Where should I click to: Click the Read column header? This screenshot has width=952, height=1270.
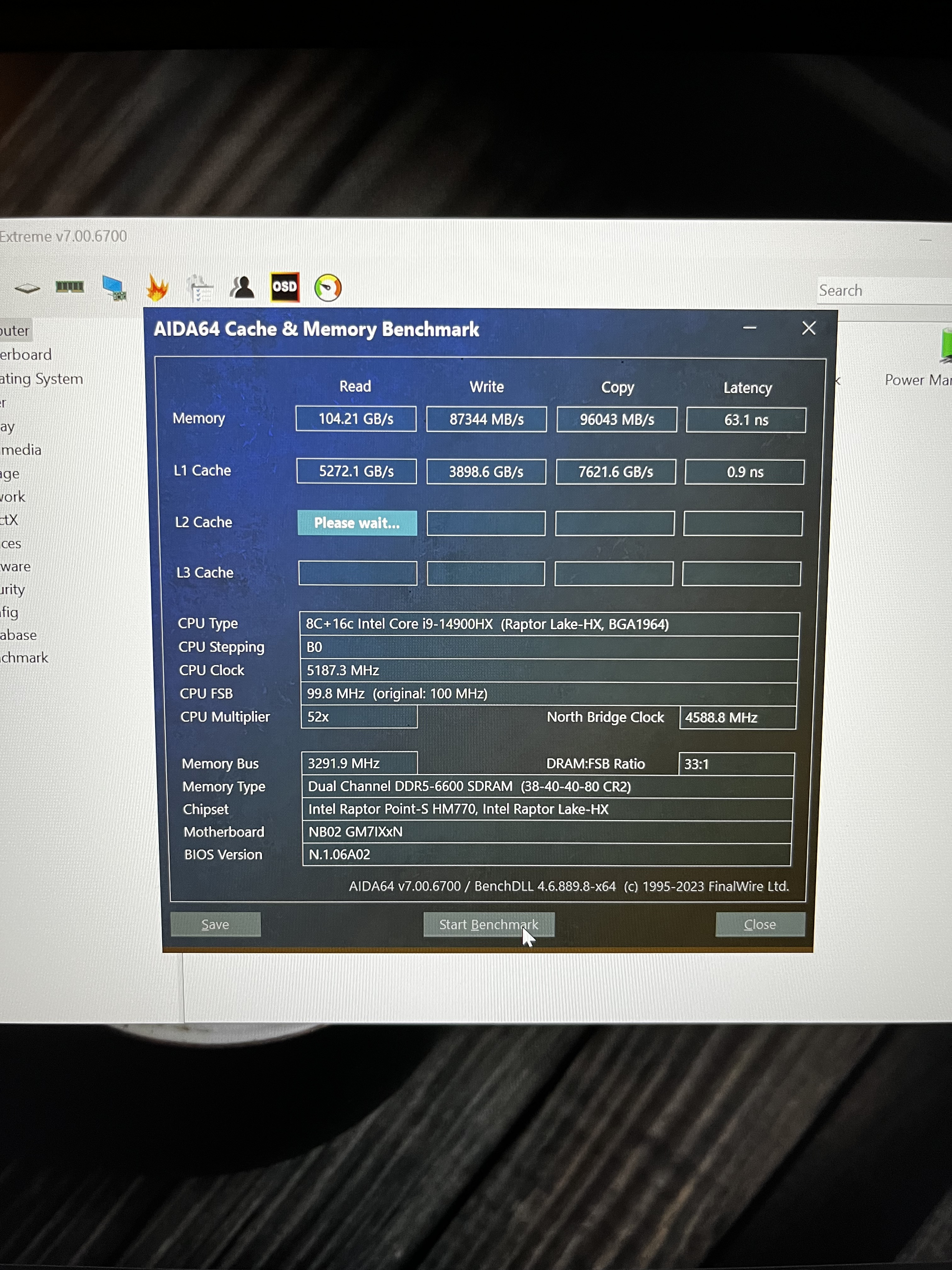point(355,386)
